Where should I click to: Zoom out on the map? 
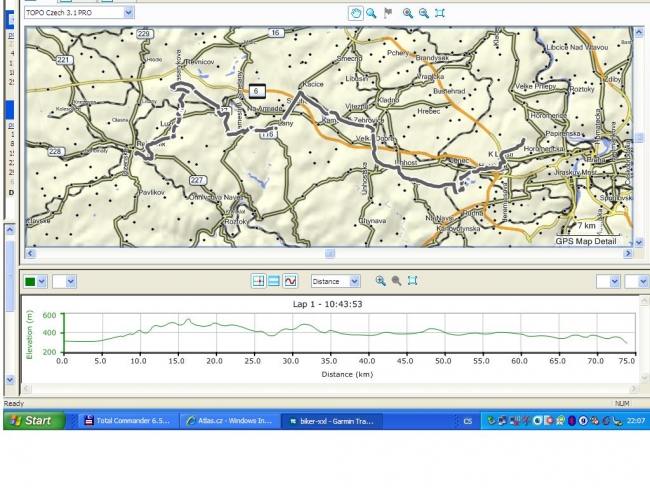tap(424, 13)
